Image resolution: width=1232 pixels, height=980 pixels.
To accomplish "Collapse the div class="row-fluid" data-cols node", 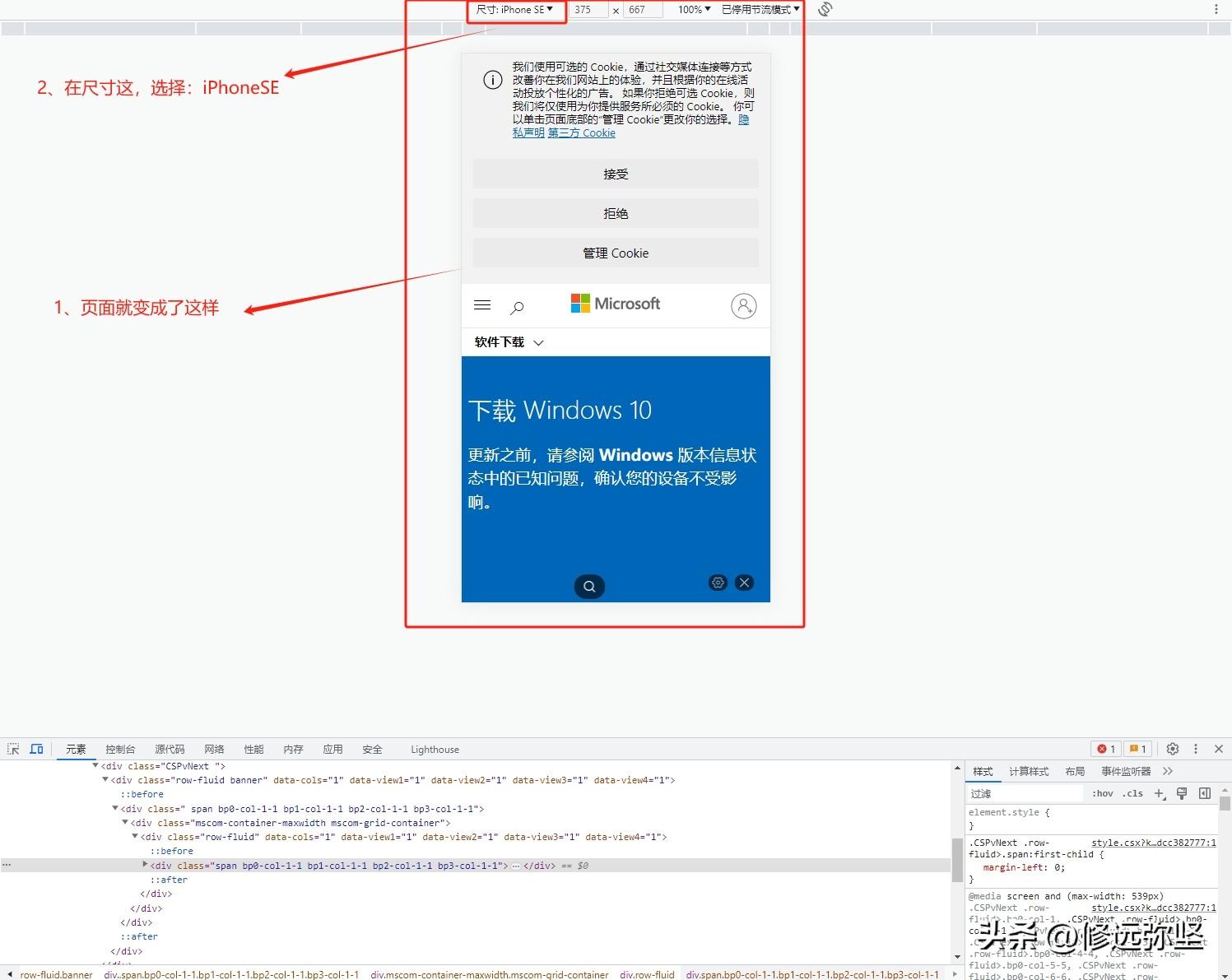I will 135,836.
